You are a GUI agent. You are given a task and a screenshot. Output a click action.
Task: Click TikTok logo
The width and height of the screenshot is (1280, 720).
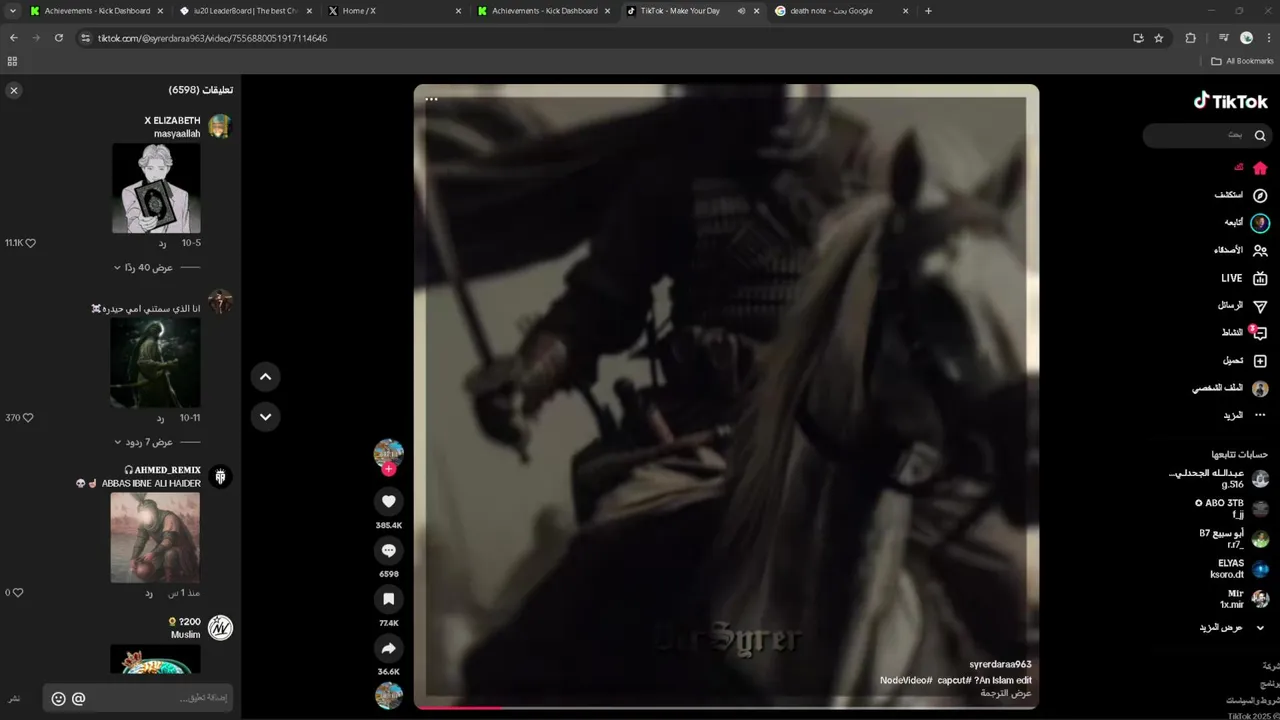(1230, 100)
